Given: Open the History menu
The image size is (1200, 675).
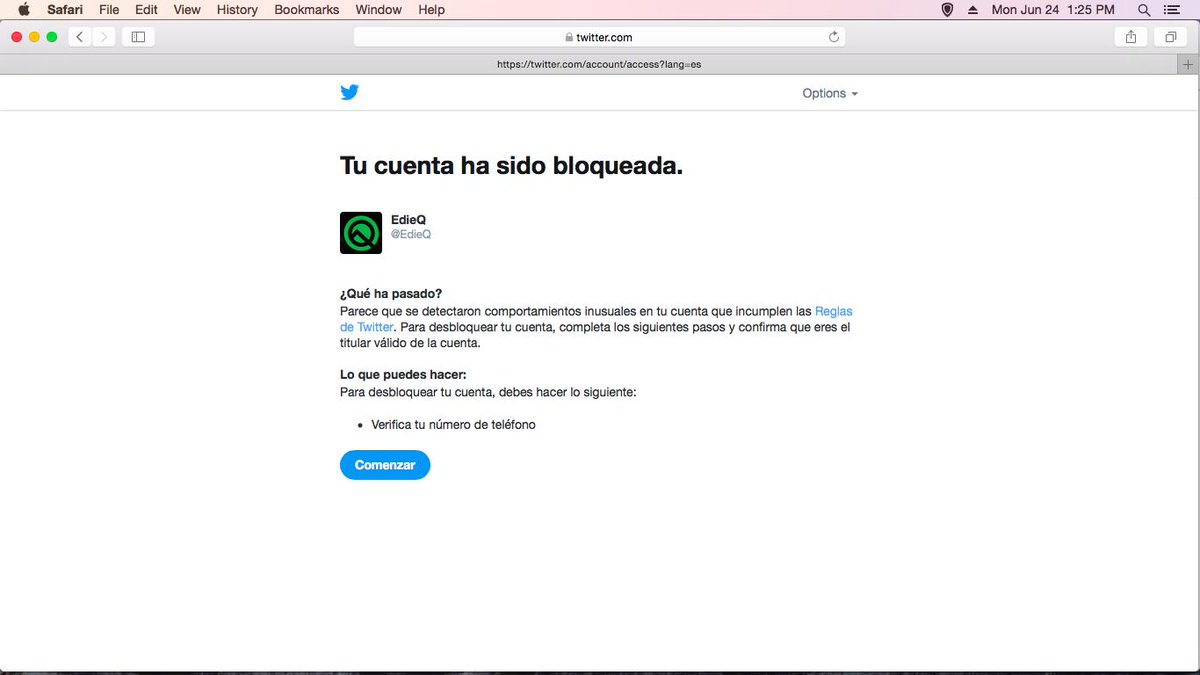Looking at the screenshot, I should (x=237, y=10).
